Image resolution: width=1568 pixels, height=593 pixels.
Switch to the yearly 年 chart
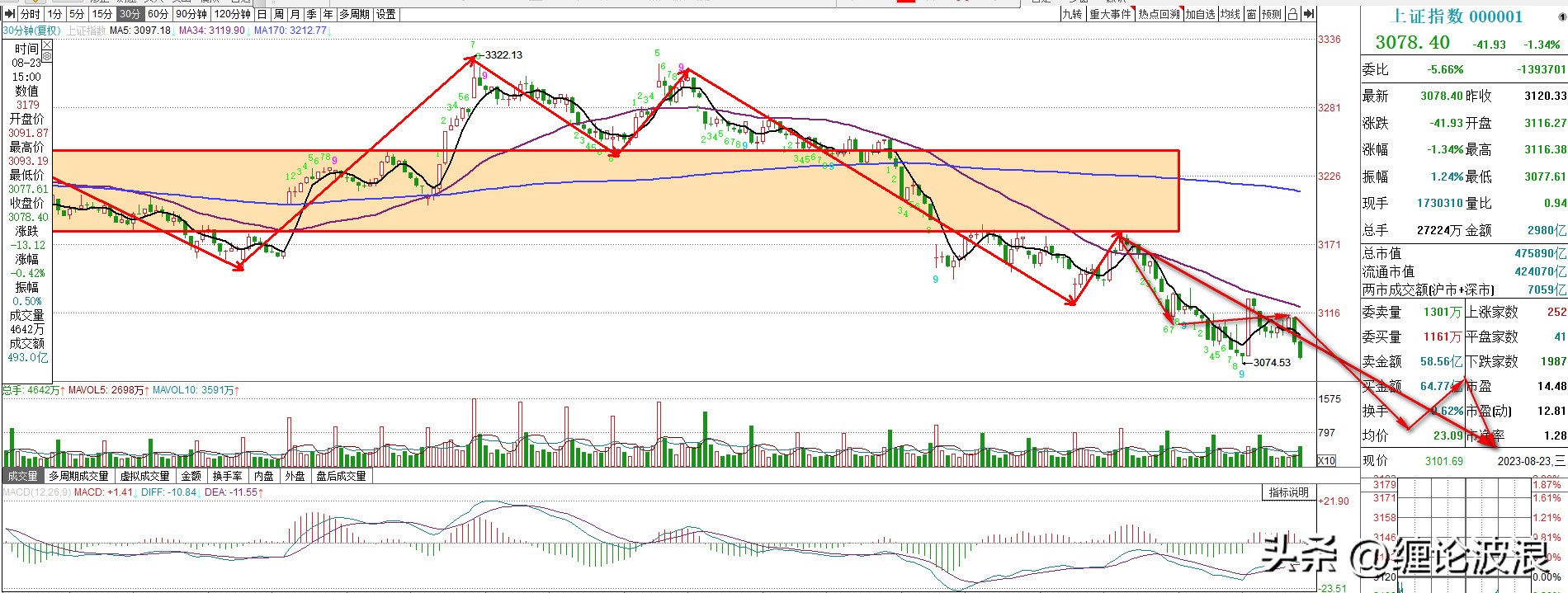pos(328,14)
